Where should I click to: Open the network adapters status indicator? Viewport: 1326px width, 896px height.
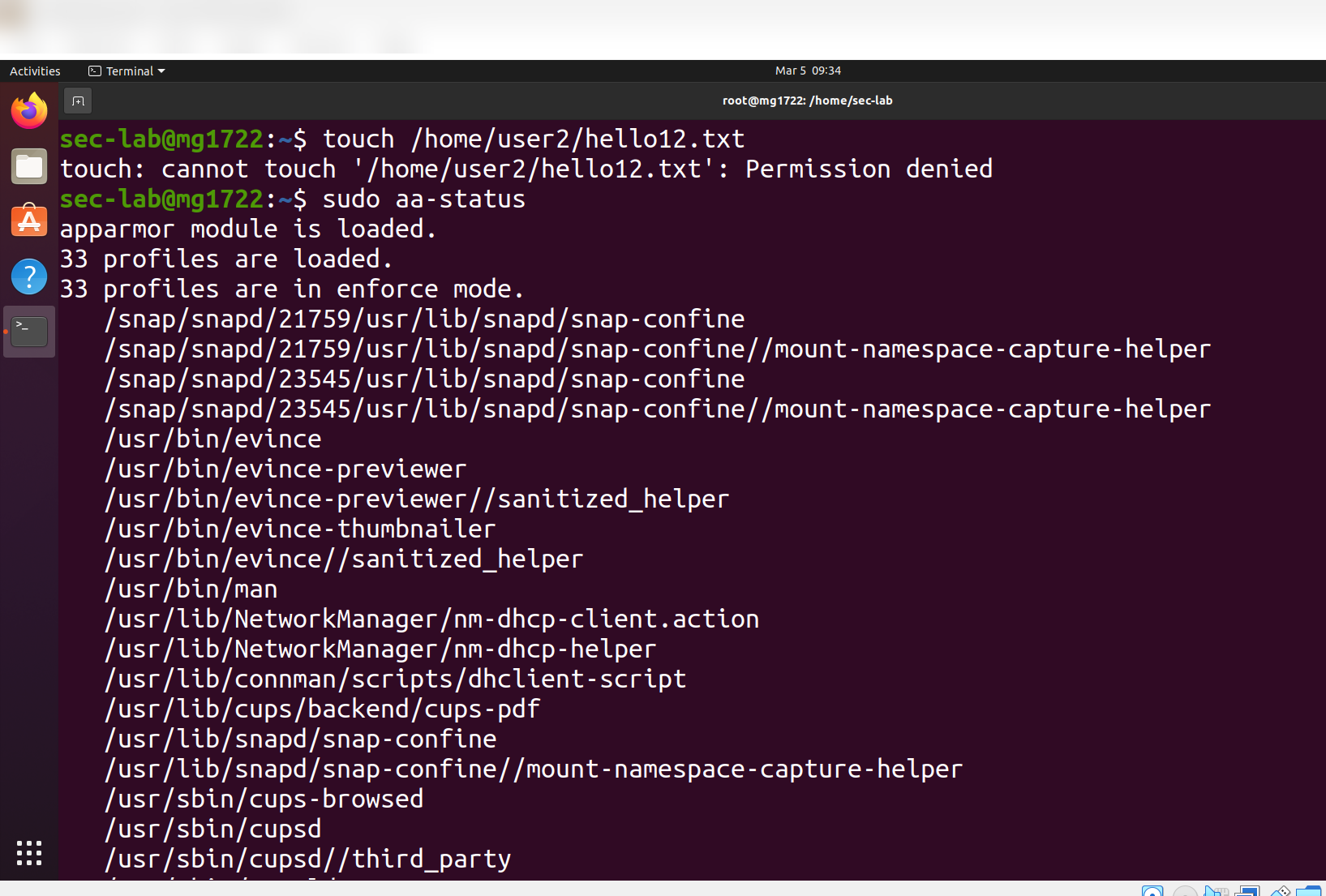(x=1247, y=890)
